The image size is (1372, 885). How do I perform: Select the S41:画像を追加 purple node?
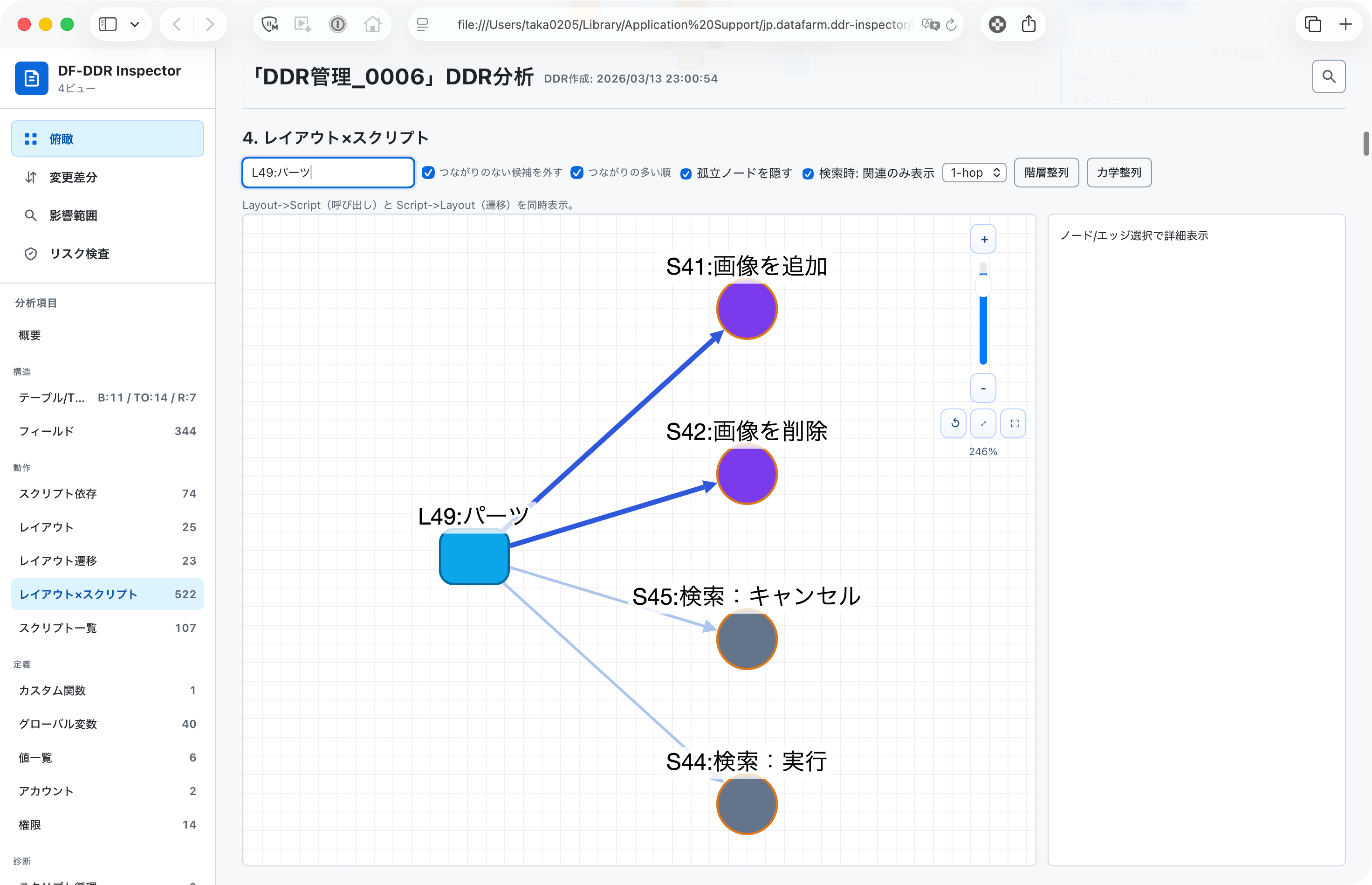[x=747, y=309]
